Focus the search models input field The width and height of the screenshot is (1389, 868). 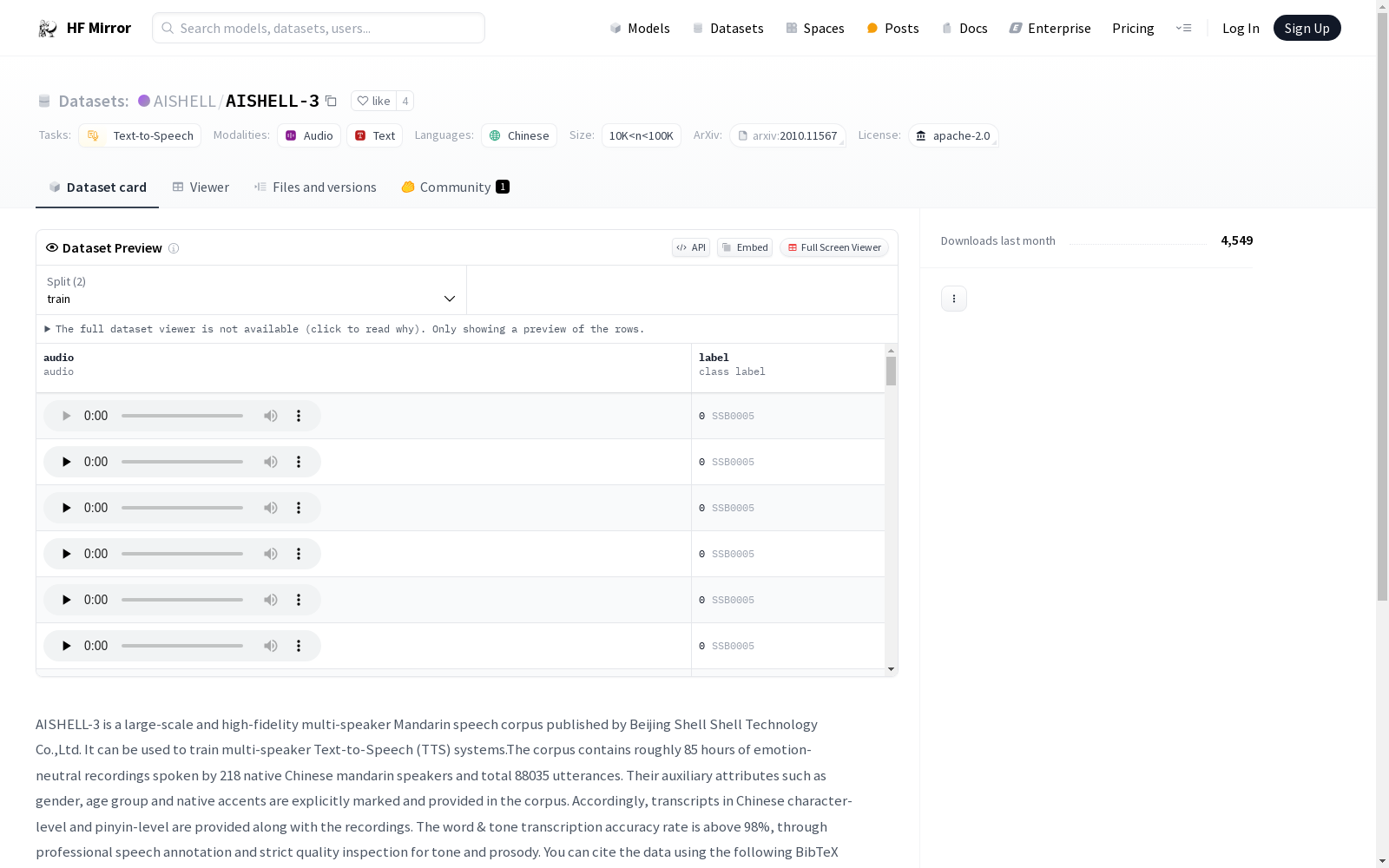319,28
